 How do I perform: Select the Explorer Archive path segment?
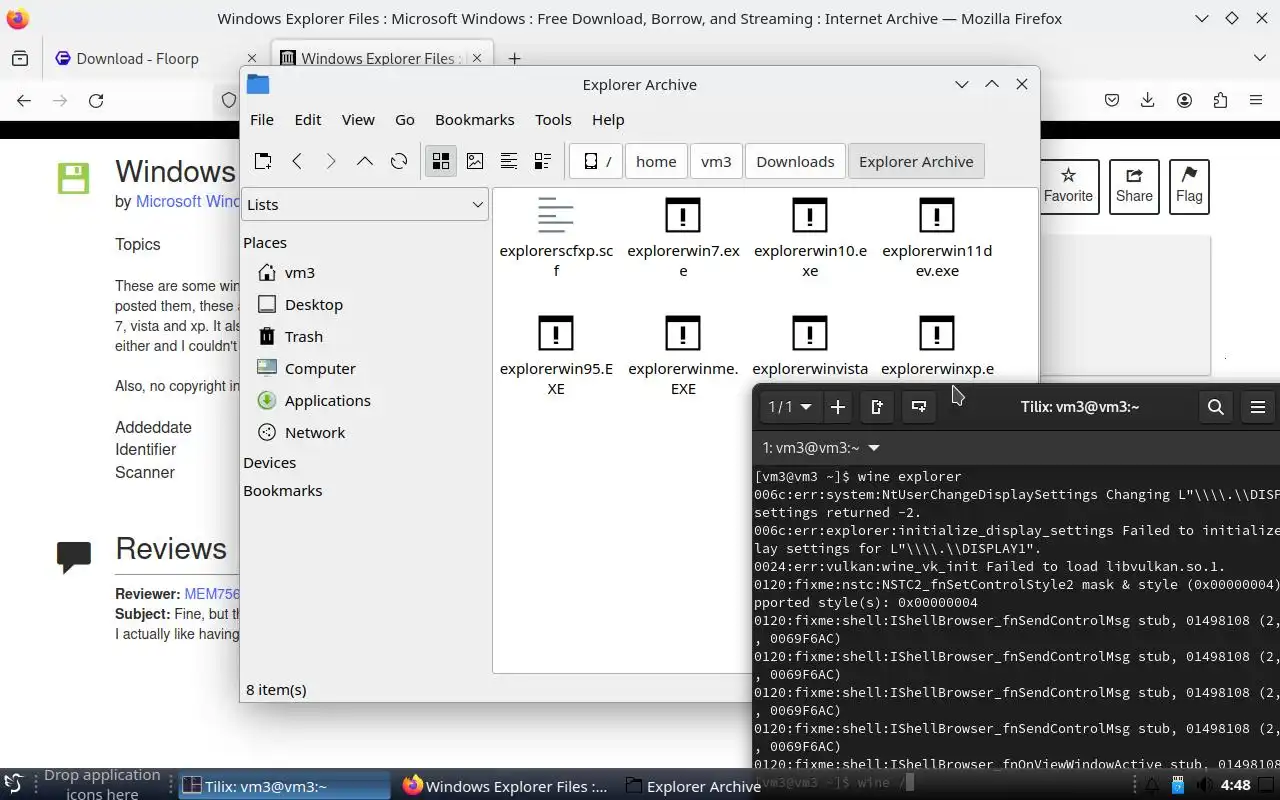click(x=916, y=161)
